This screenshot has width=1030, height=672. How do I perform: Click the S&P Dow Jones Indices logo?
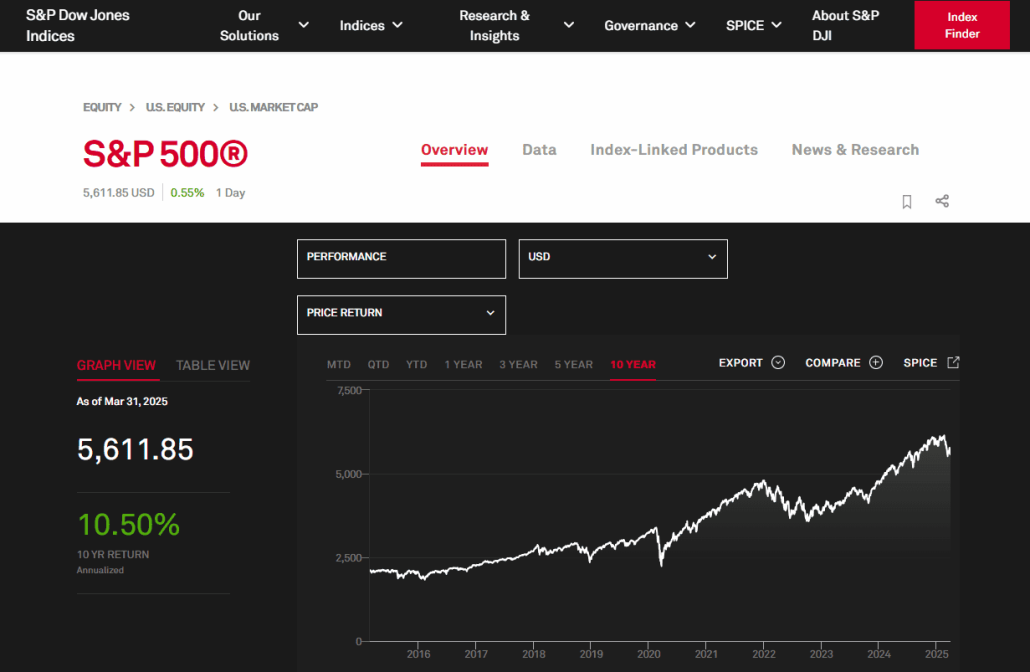(77, 25)
